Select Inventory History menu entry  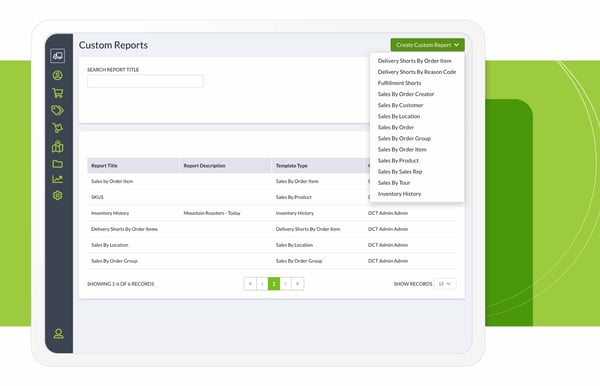399,194
